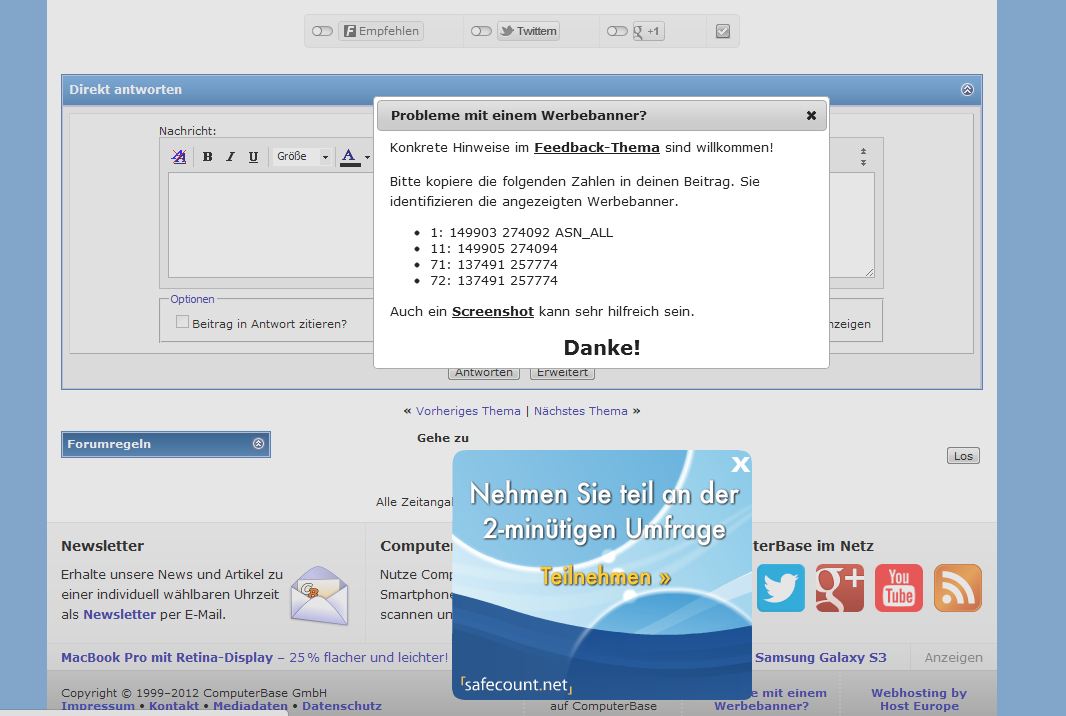Click into the Nachricht message text area

[x=521, y=225]
